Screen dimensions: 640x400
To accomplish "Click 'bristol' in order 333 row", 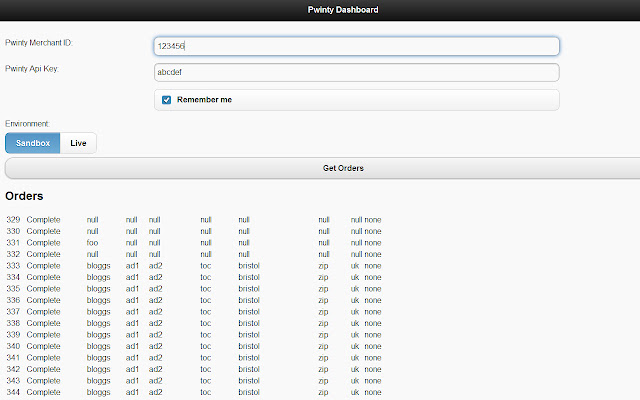I will tap(249, 266).
